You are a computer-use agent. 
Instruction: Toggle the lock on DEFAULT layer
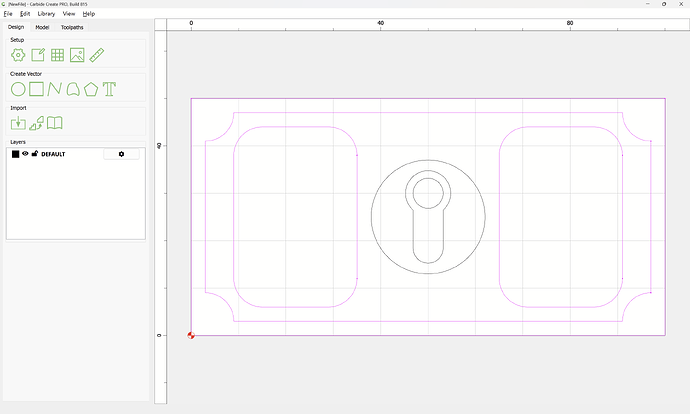click(35, 154)
